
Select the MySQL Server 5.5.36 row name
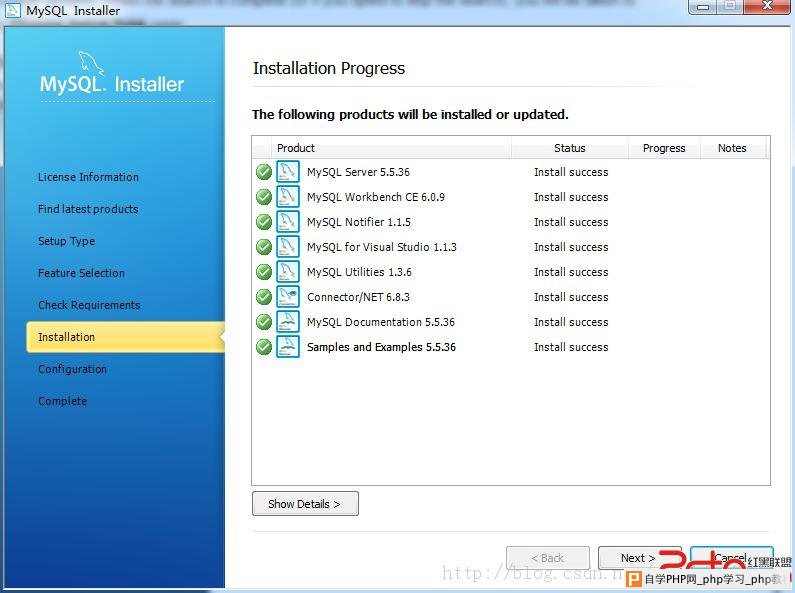358,172
